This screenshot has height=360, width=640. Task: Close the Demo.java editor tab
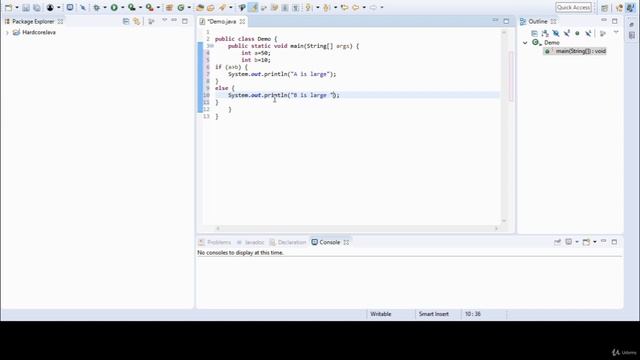[x=242, y=21]
